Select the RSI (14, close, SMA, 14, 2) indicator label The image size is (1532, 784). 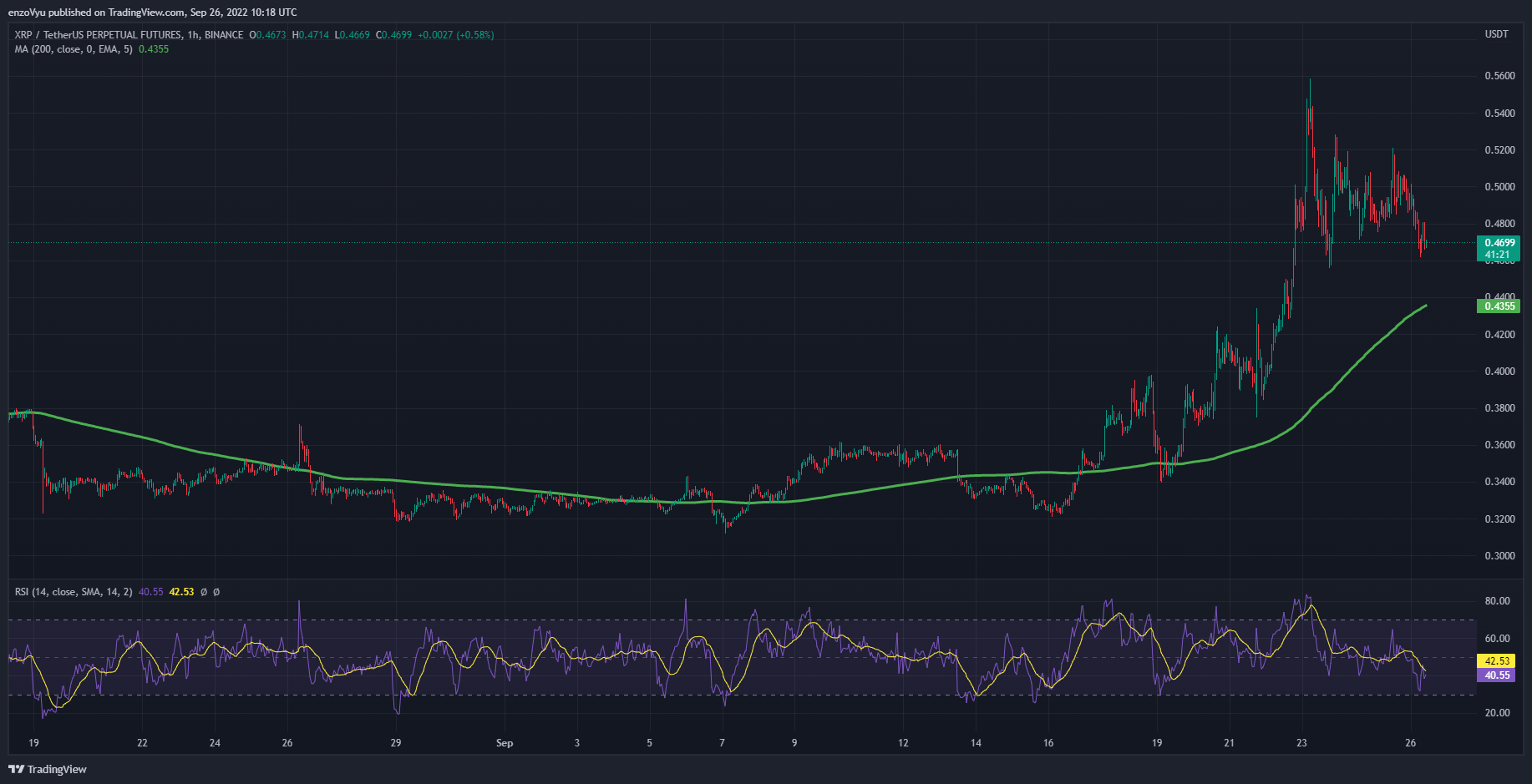[x=74, y=592]
